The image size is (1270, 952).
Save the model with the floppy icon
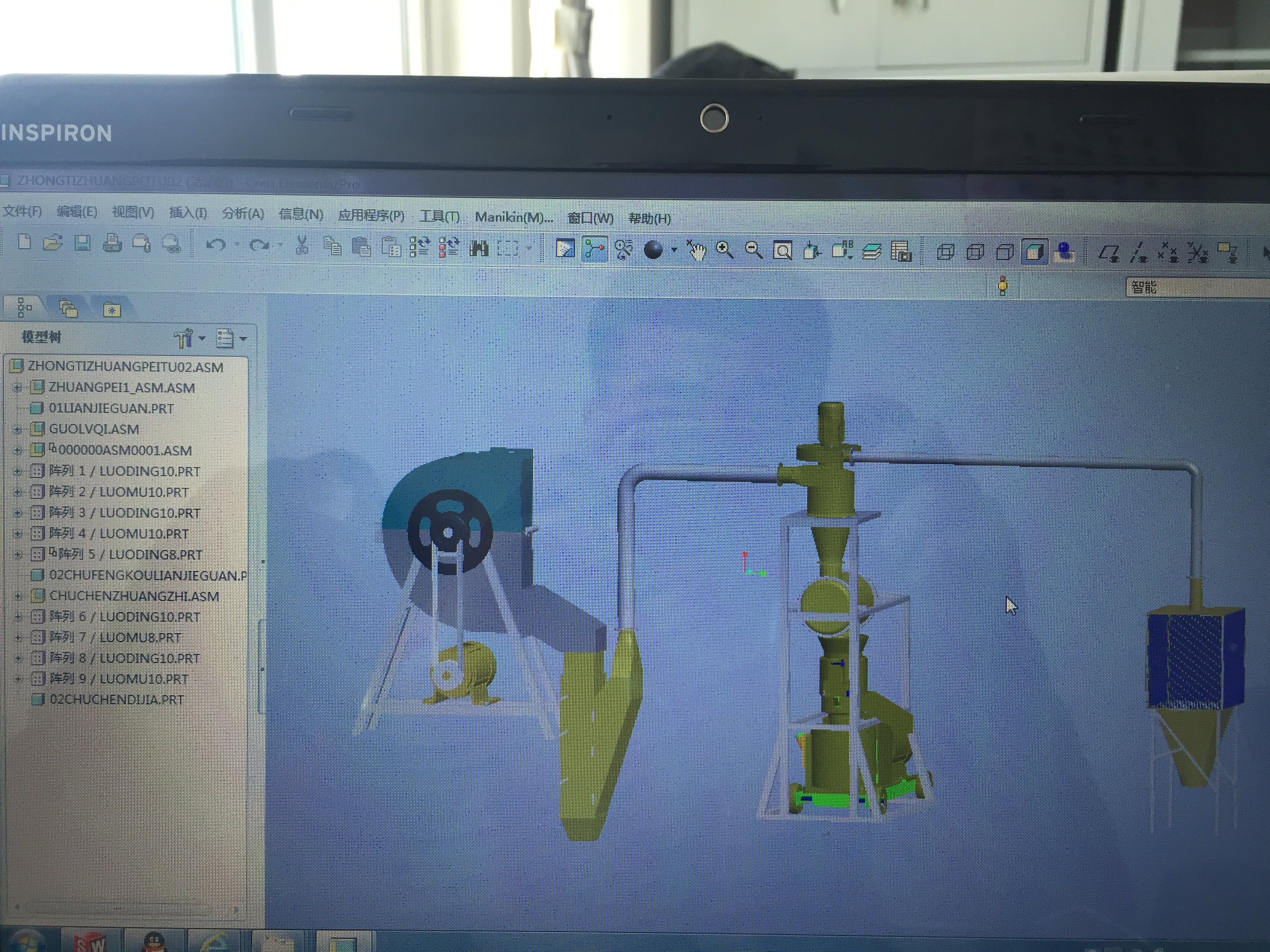pos(82,243)
